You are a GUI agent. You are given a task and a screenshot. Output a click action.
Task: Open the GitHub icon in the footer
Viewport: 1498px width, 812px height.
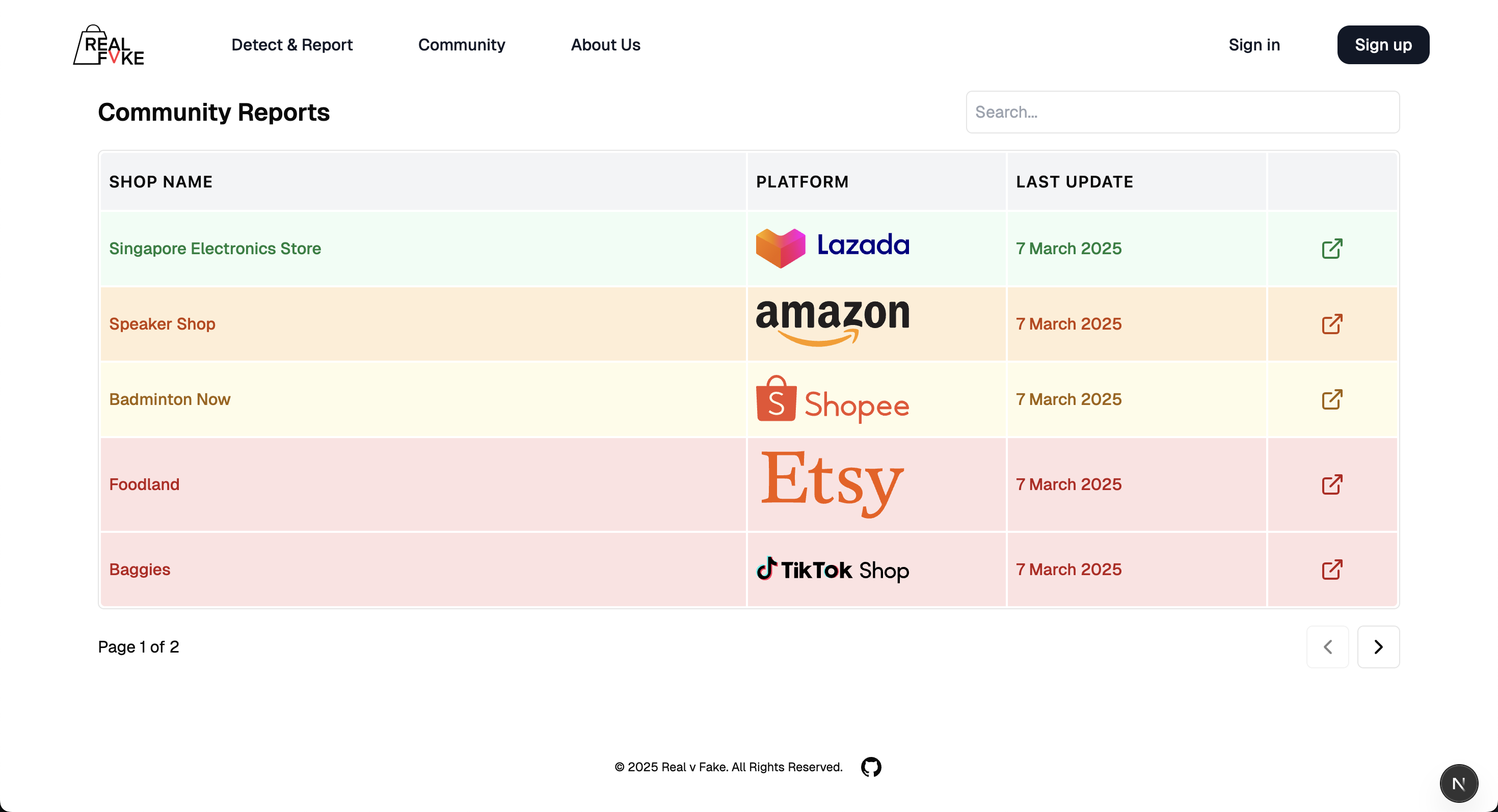[x=871, y=767]
